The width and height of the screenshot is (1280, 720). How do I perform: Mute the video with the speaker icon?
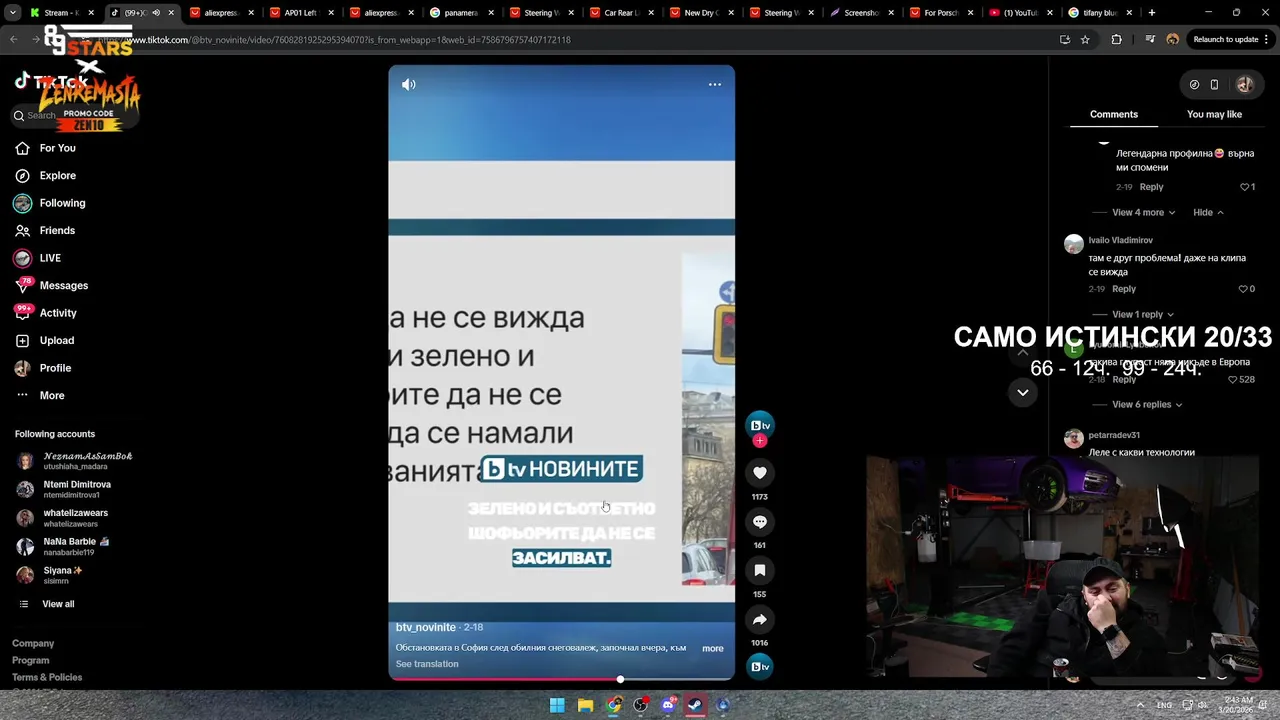(409, 85)
